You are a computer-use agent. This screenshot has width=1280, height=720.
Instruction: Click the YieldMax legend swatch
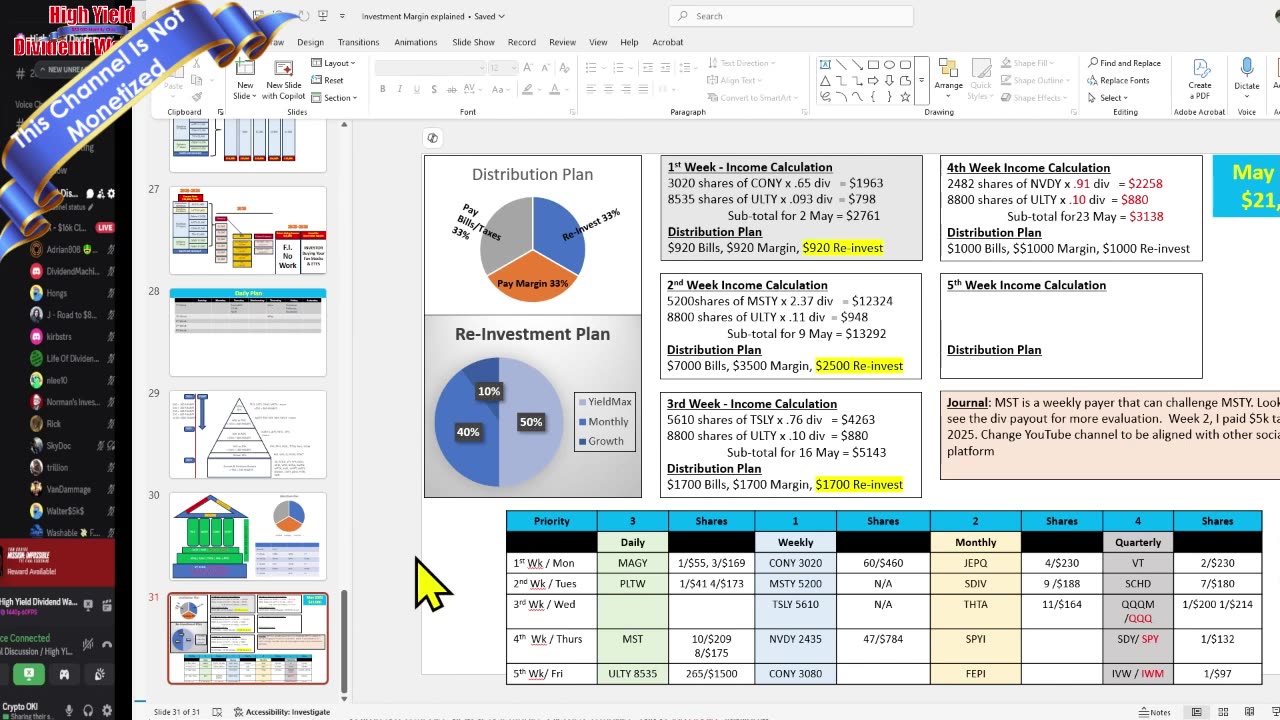[583, 403]
